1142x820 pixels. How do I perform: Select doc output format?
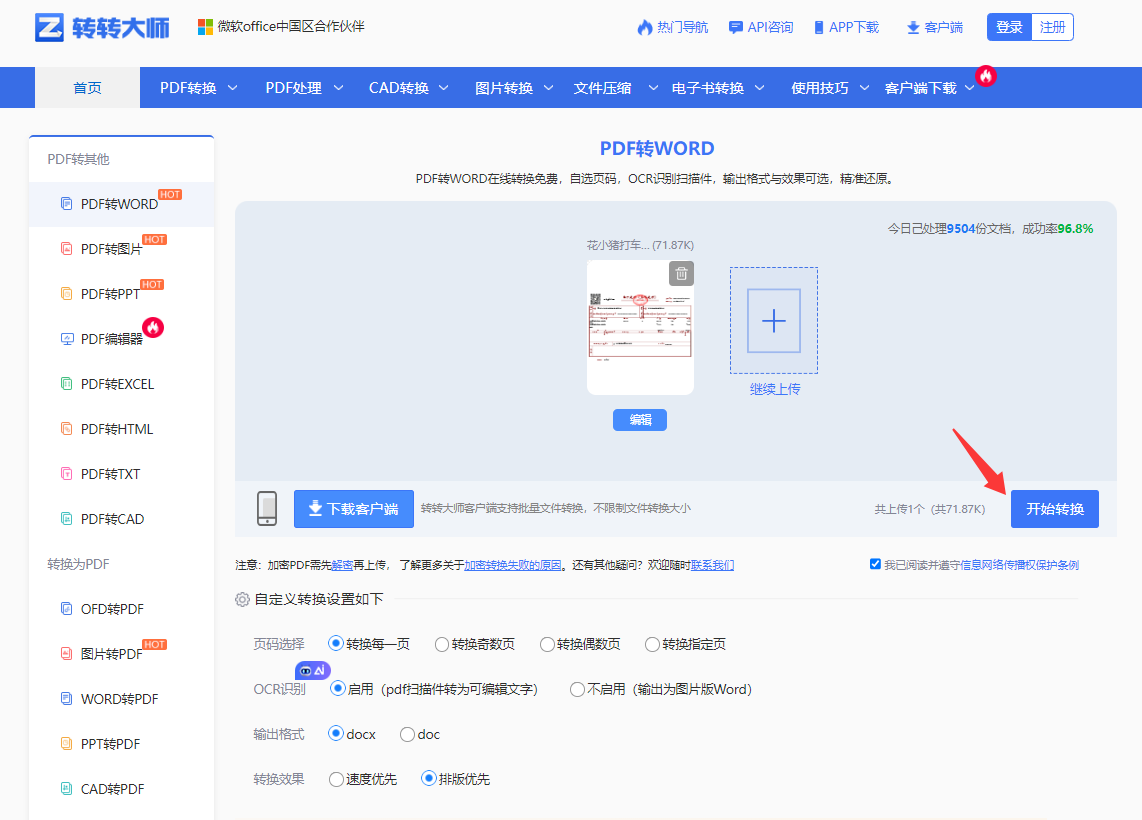407,735
